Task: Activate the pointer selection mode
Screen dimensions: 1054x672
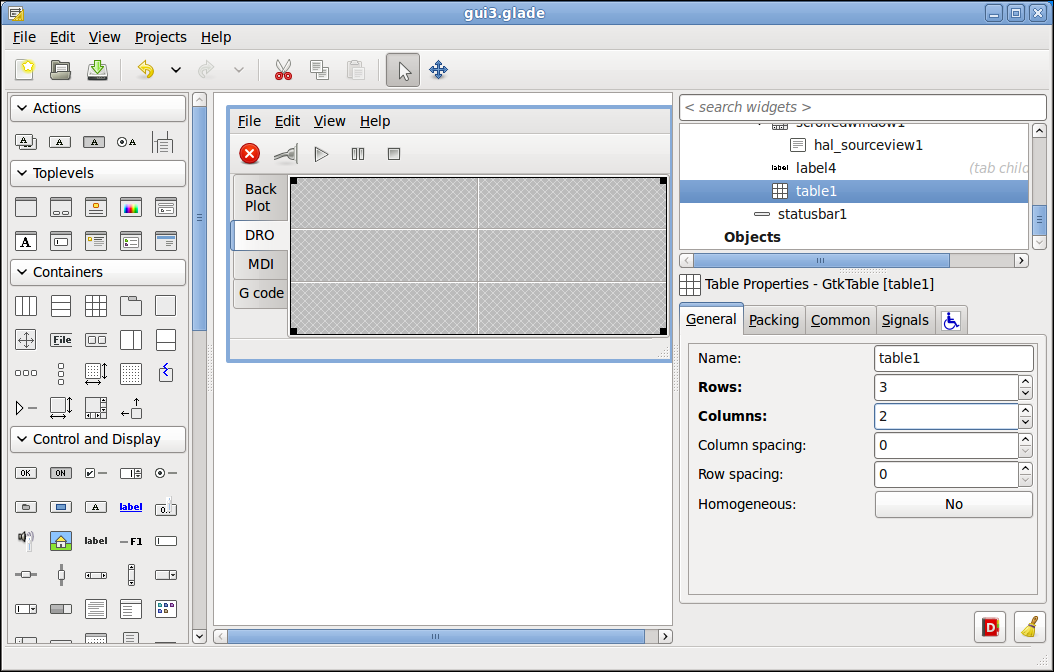Action: pyautogui.click(x=403, y=70)
